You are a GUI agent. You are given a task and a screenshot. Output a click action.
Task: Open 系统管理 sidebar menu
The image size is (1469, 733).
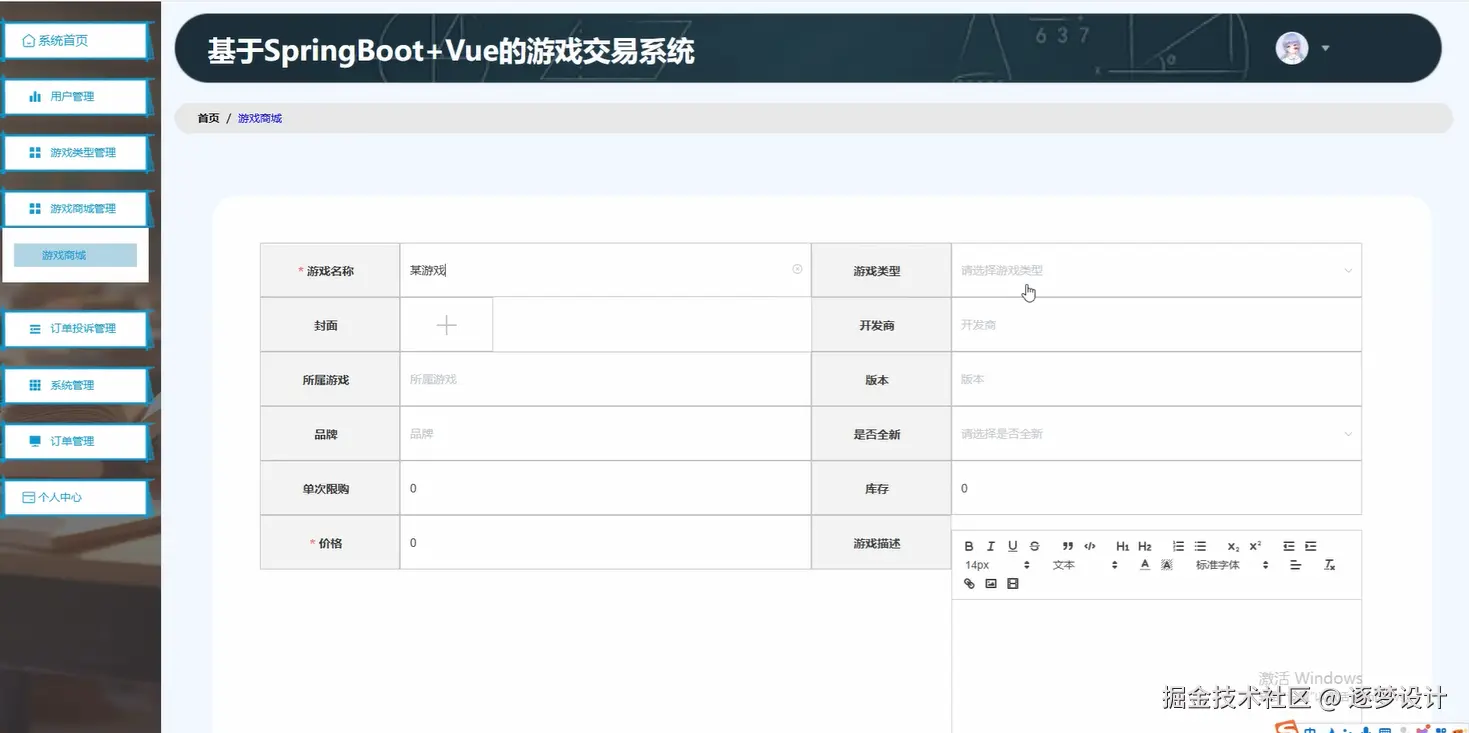pyautogui.click(x=76, y=384)
